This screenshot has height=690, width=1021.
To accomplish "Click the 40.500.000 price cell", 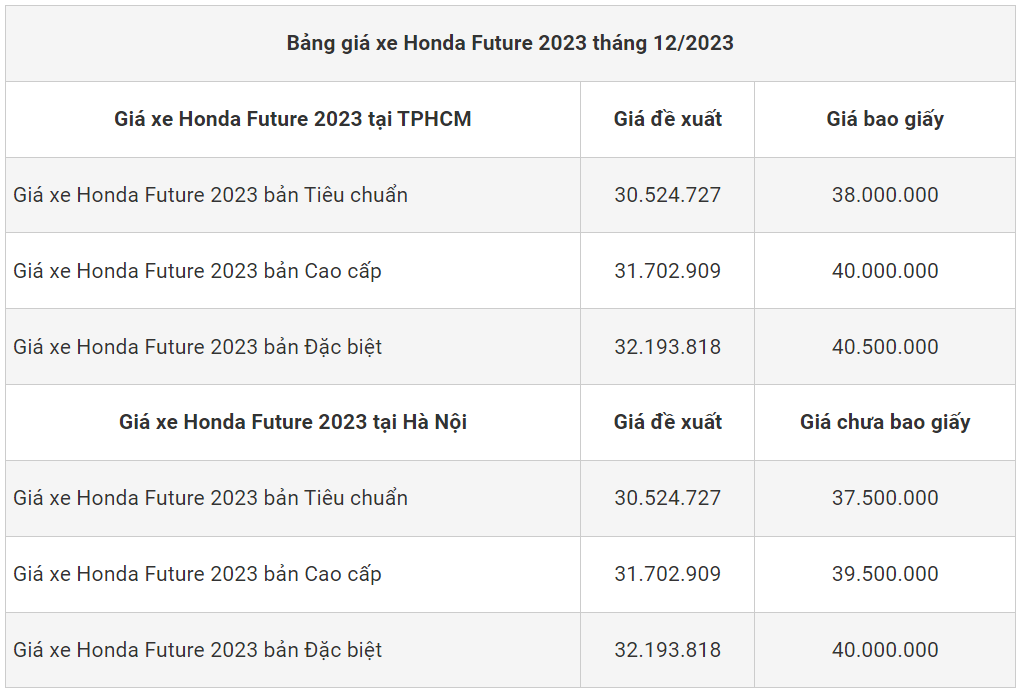I will click(x=885, y=347).
